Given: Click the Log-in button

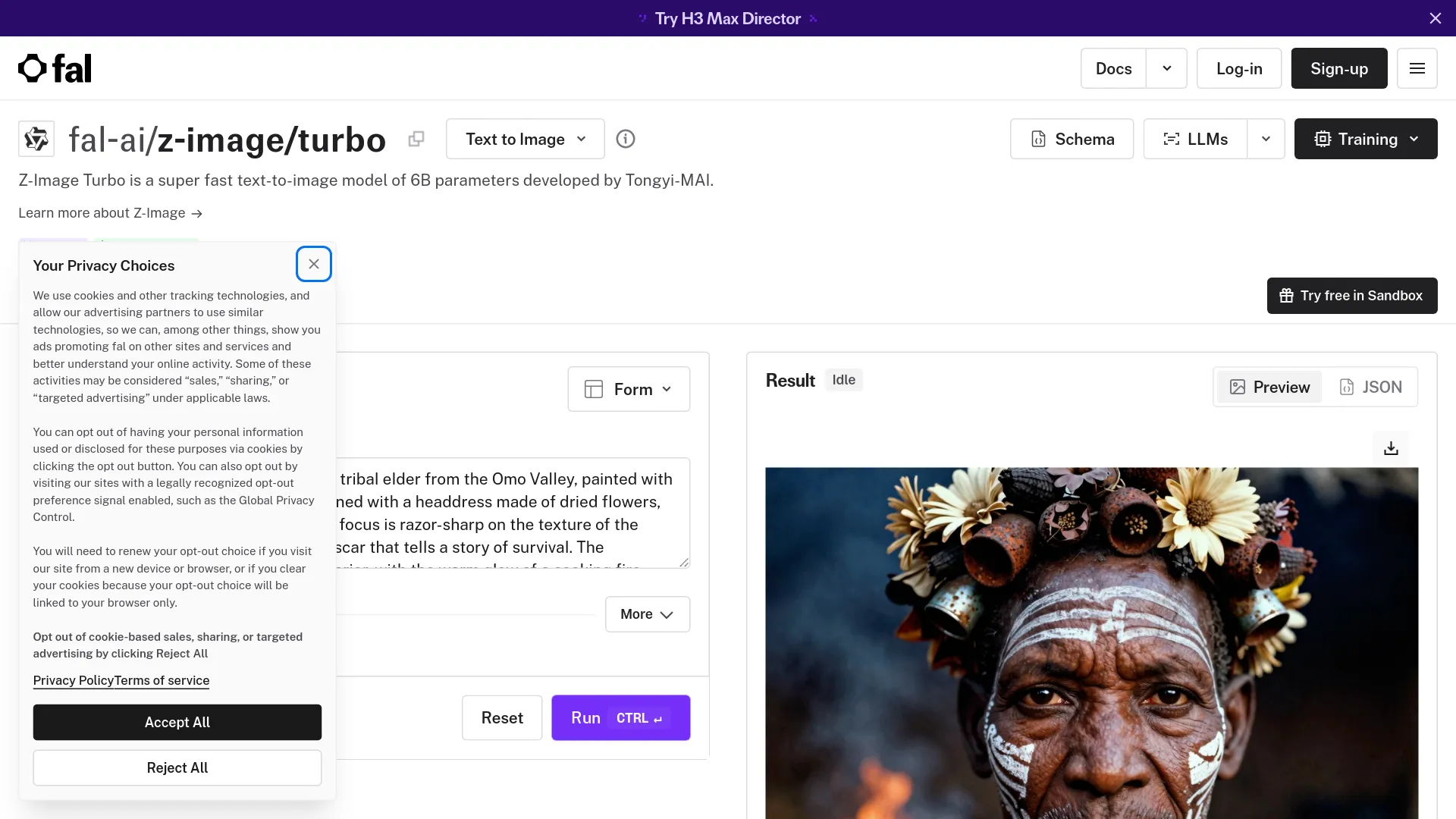Looking at the screenshot, I should (x=1239, y=68).
